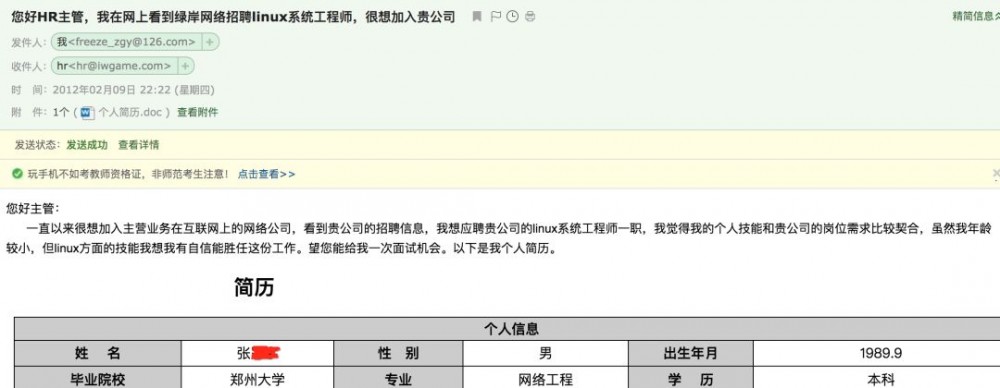This screenshot has height=388, width=1000.
Task: Click the 简历 heading in the body
Action: coord(254,287)
